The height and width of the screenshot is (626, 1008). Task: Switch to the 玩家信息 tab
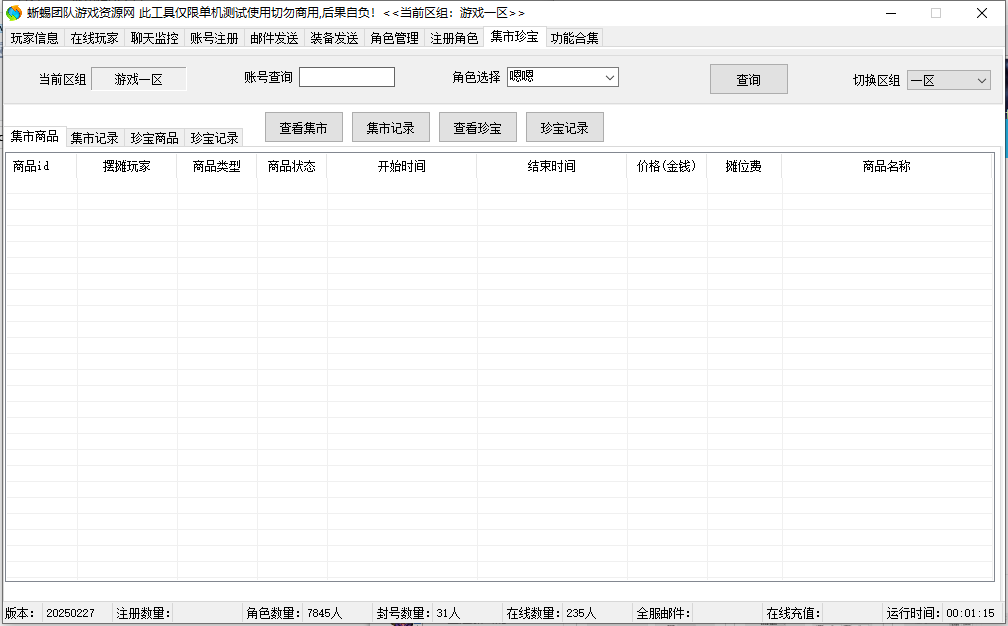coord(35,39)
